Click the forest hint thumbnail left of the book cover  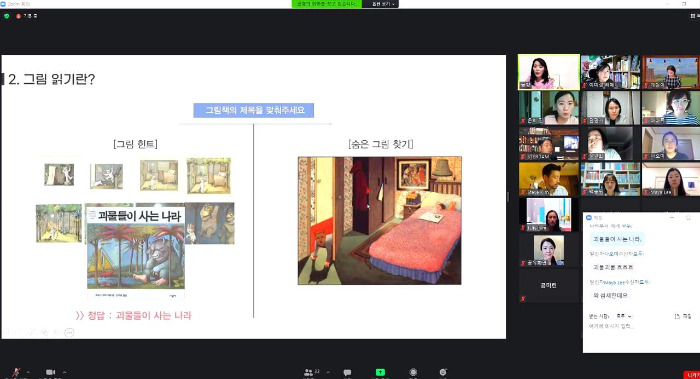59,223
